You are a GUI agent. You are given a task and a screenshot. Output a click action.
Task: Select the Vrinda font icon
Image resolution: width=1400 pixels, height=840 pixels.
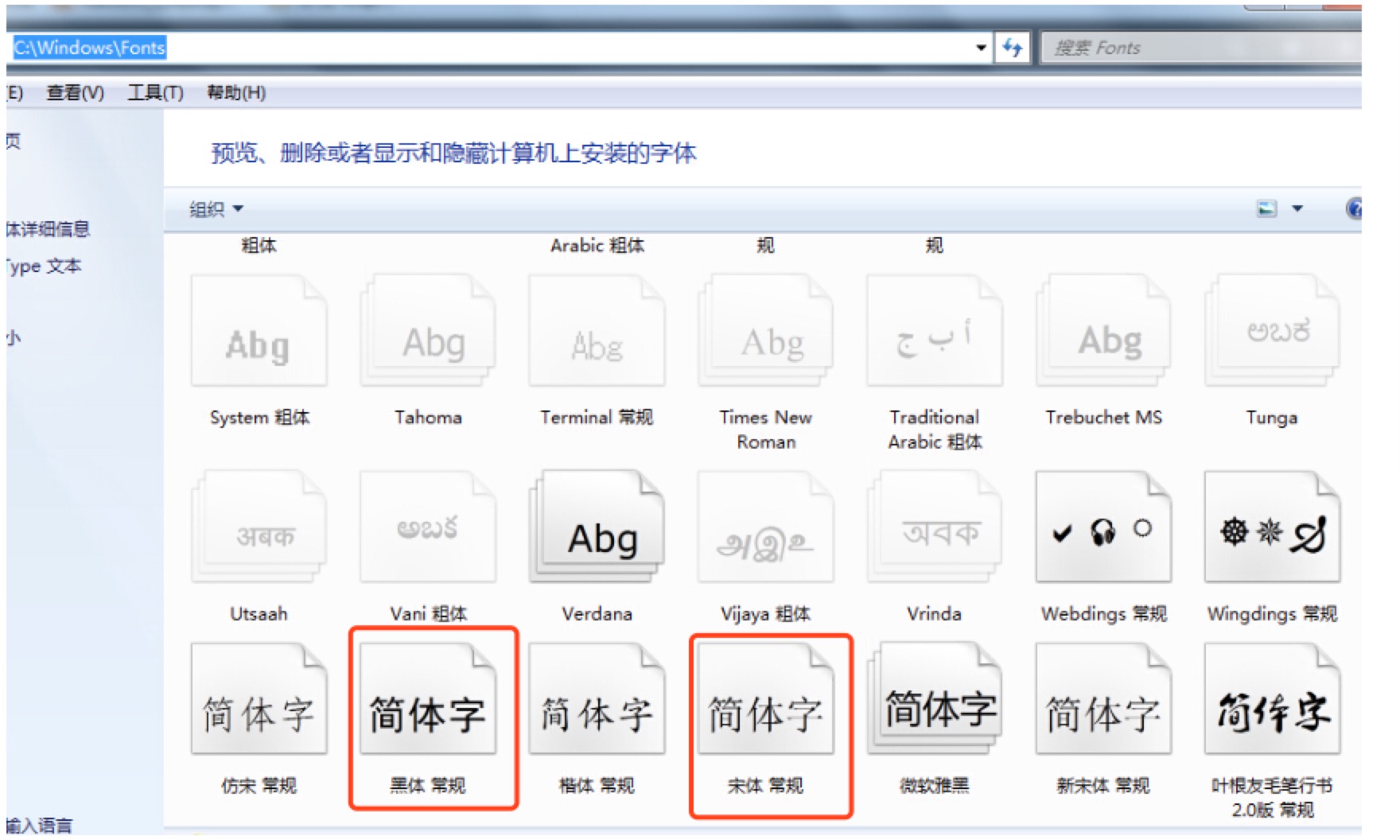(x=934, y=527)
